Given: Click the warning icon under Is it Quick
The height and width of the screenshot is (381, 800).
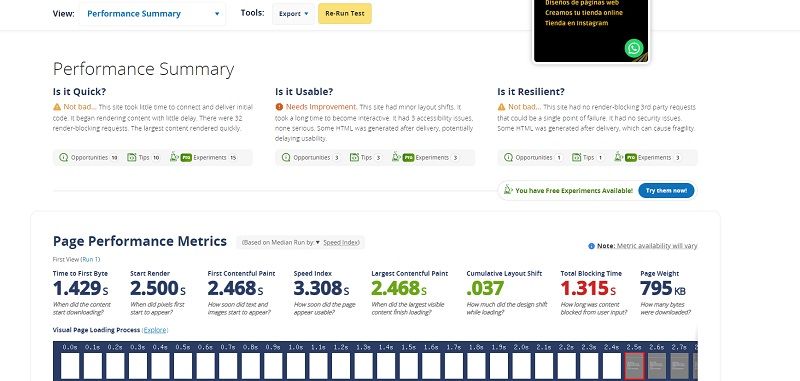Looking at the screenshot, I should [x=57, y=107].
